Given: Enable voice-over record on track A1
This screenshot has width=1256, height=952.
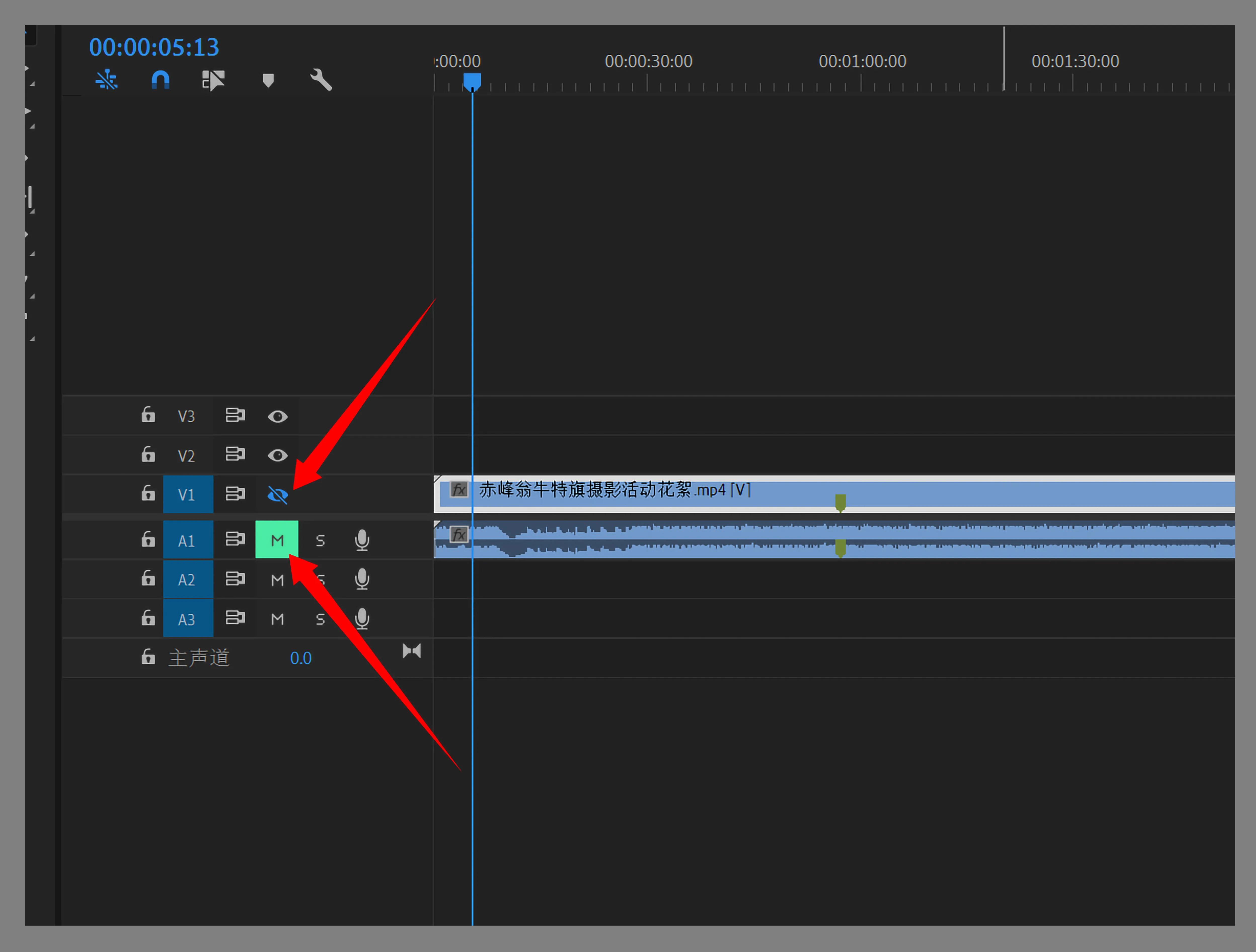Looking at the screenshot, I should pyautogui.click(x=362, y=540).
